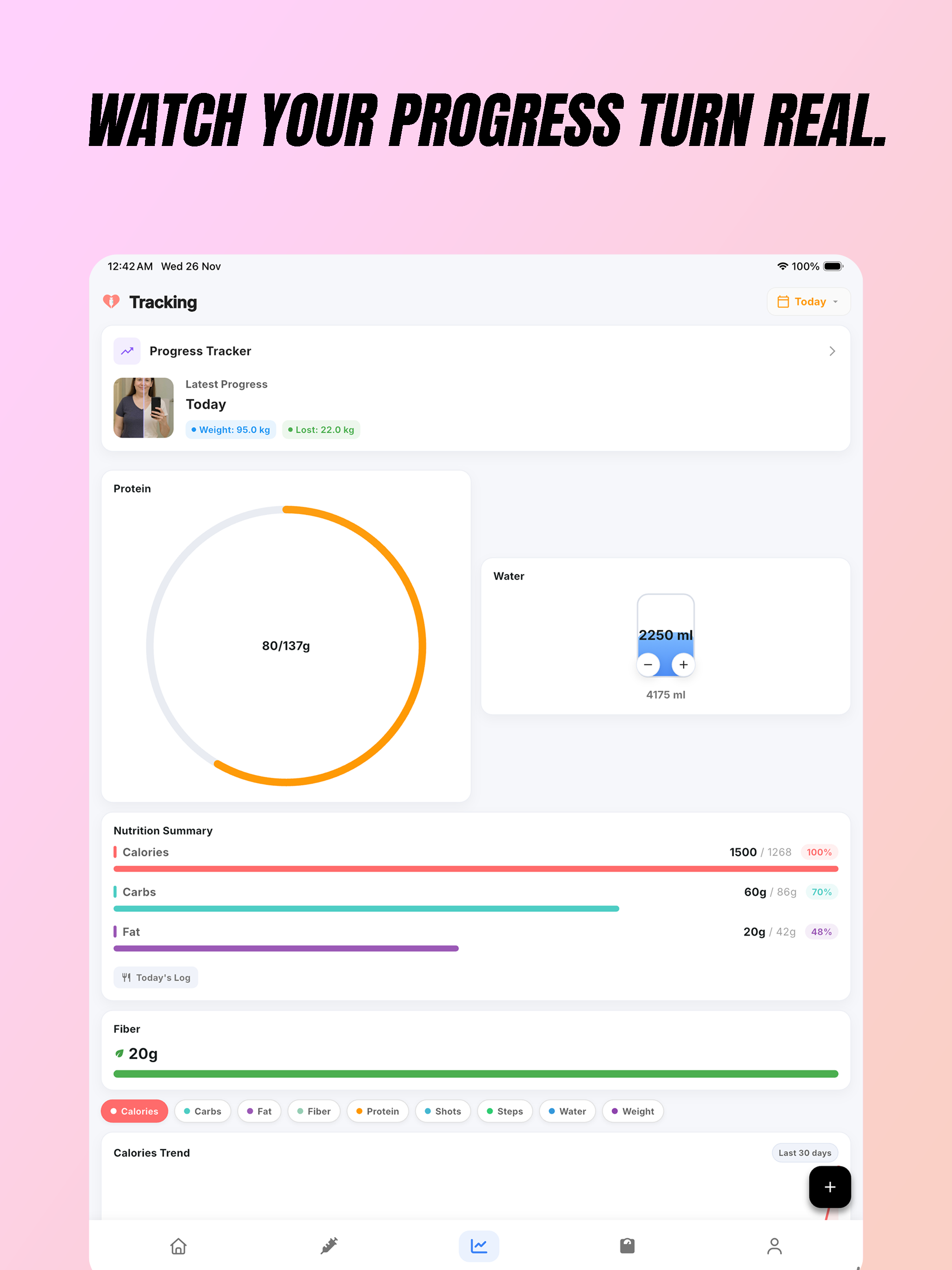Viewport: 952px width, 1270px height.
Task: Click the Progress Tracker title
Action: pos(200,351)
